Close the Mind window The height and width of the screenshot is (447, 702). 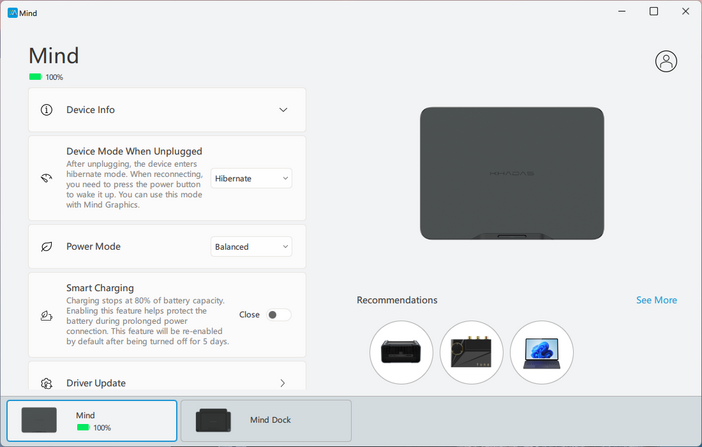pyautogui.click(x=685, y=11)
